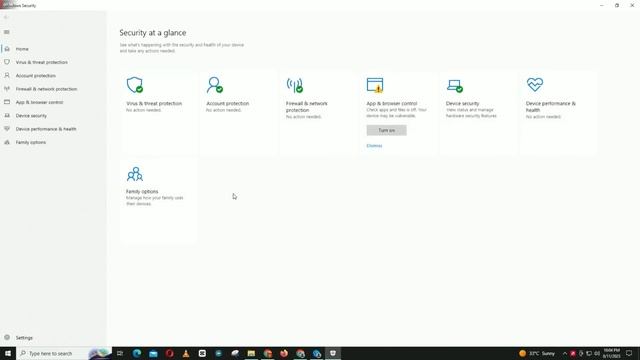The width and height of the screenshot is (640, 360).
Task: Click the large shield icon with green check
Action: tap(135, 85)
